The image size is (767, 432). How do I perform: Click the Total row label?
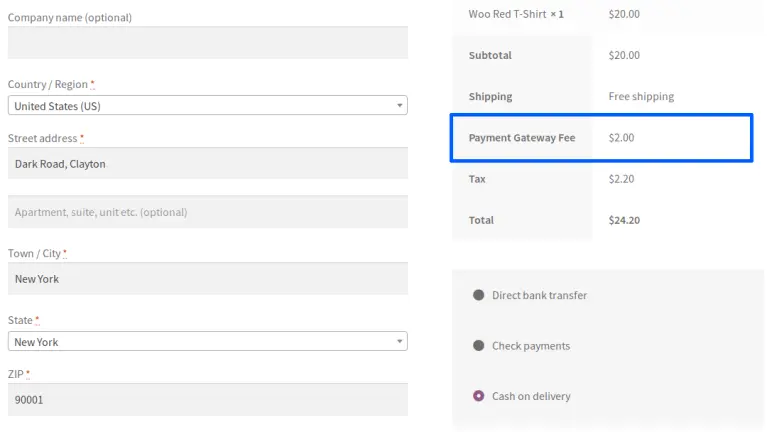[482, 220]
